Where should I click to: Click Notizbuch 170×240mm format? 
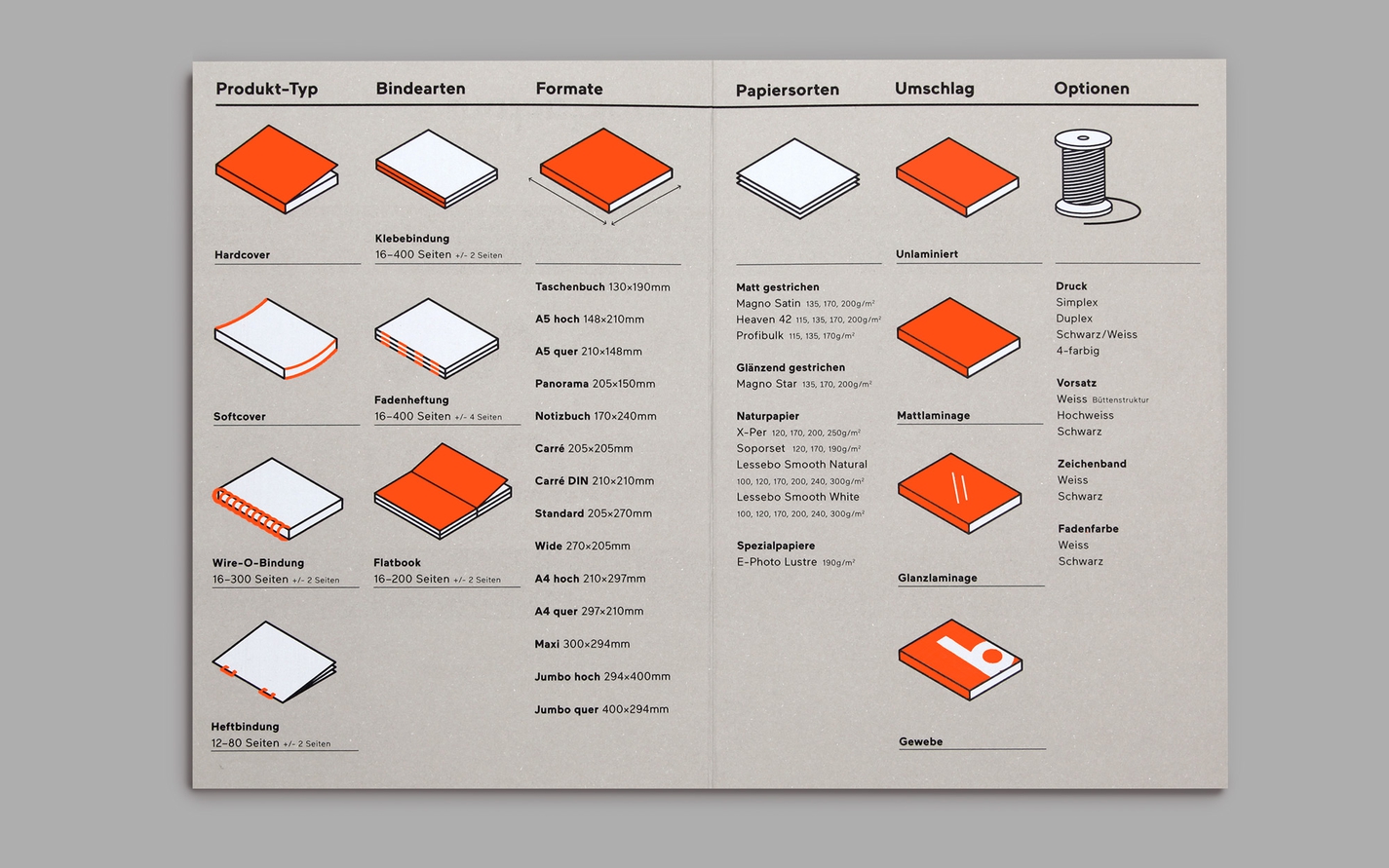[x=596, y=416]
